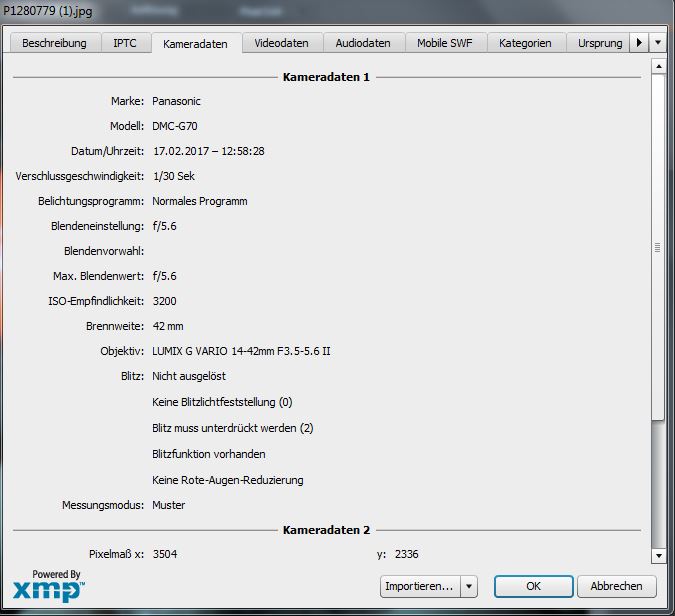This screenshot has width=675, height=616.
Task: Click the scrollbar up arrow
Action: point(658,66)
